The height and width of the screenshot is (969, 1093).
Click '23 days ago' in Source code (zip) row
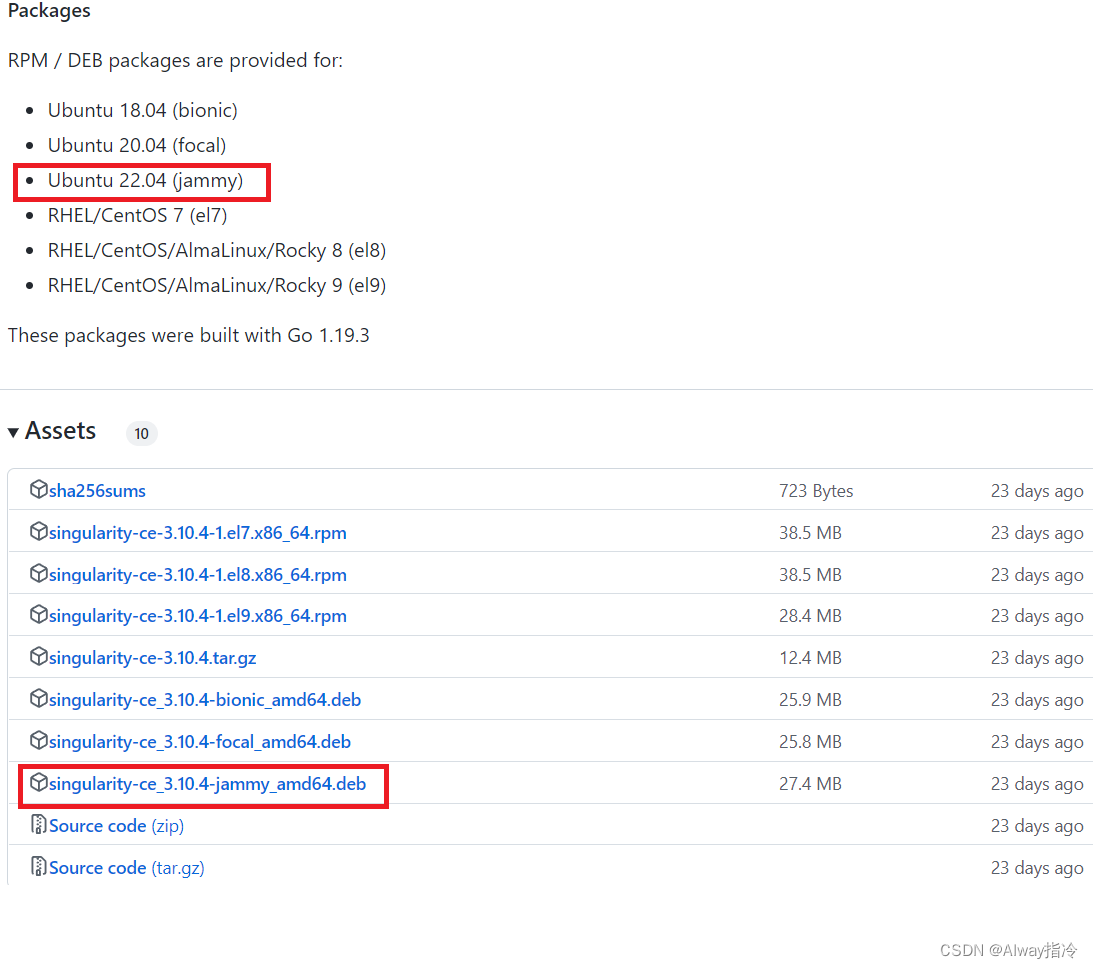(x=1037, y=826)
